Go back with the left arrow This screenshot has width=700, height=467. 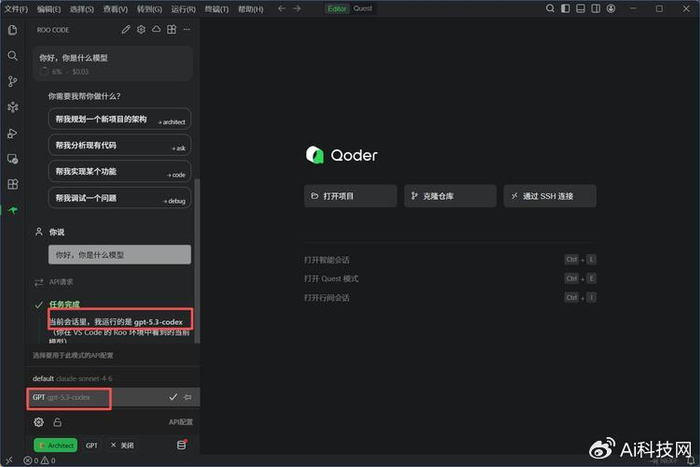point(281,8)
